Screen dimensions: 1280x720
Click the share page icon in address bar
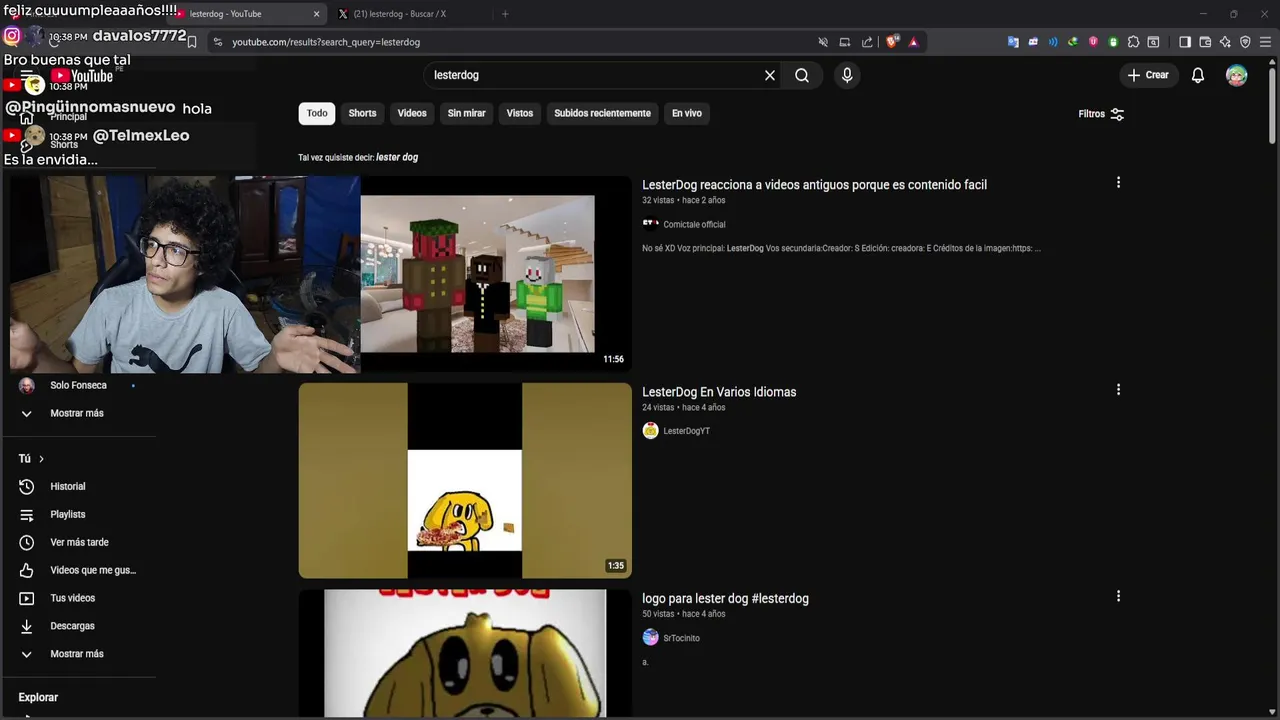[867, 42]
